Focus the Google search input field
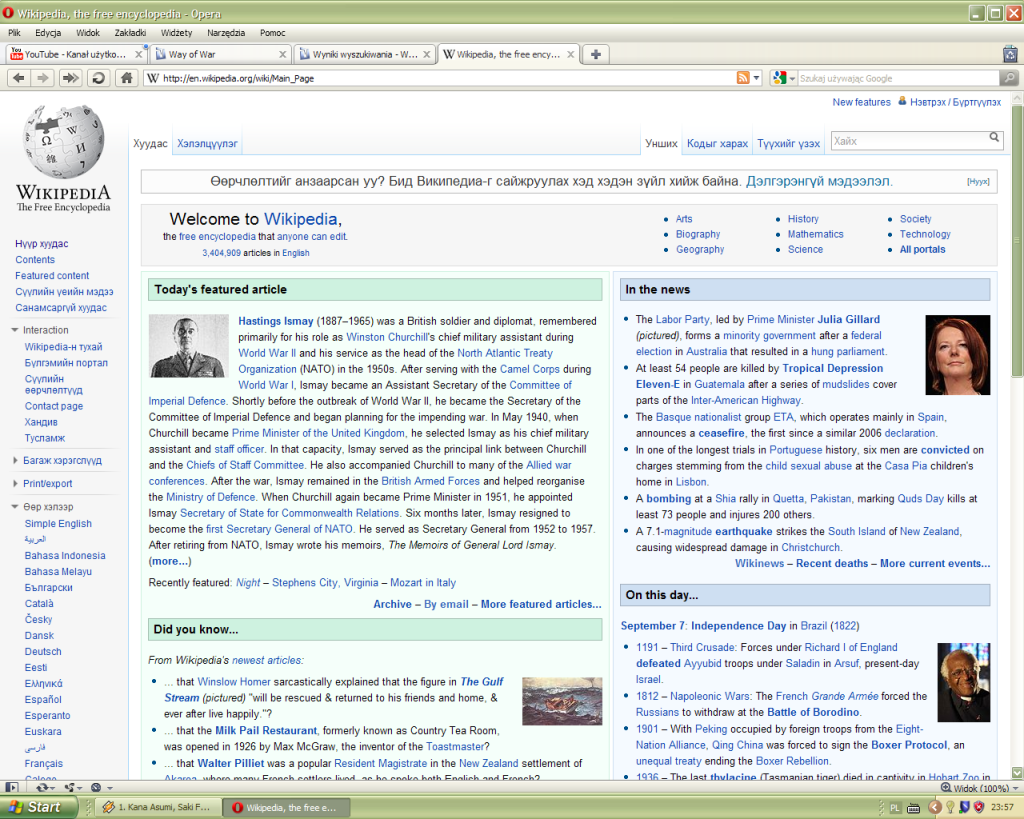1024x819 pixels. coord(898,78)
